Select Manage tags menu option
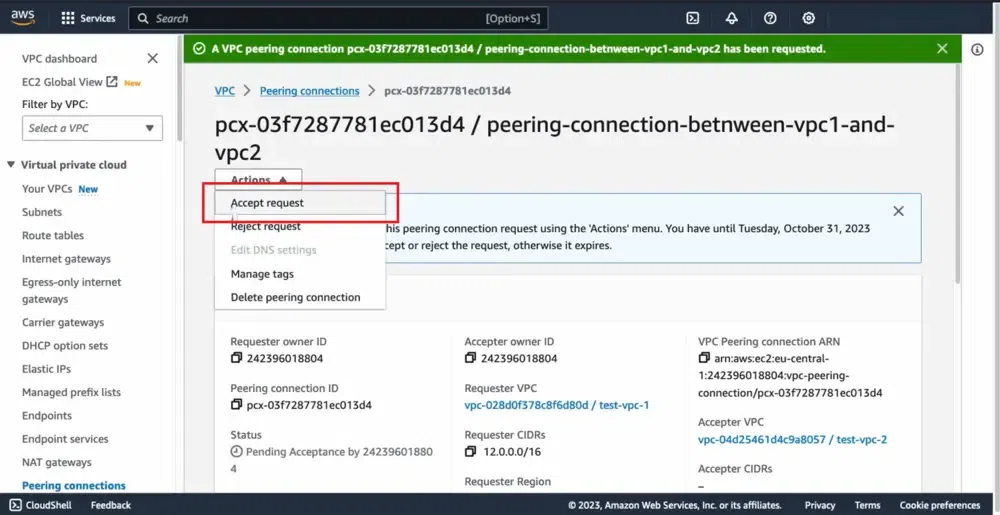The width and height of the screenshot is (1000, 515). coord(262,274)
